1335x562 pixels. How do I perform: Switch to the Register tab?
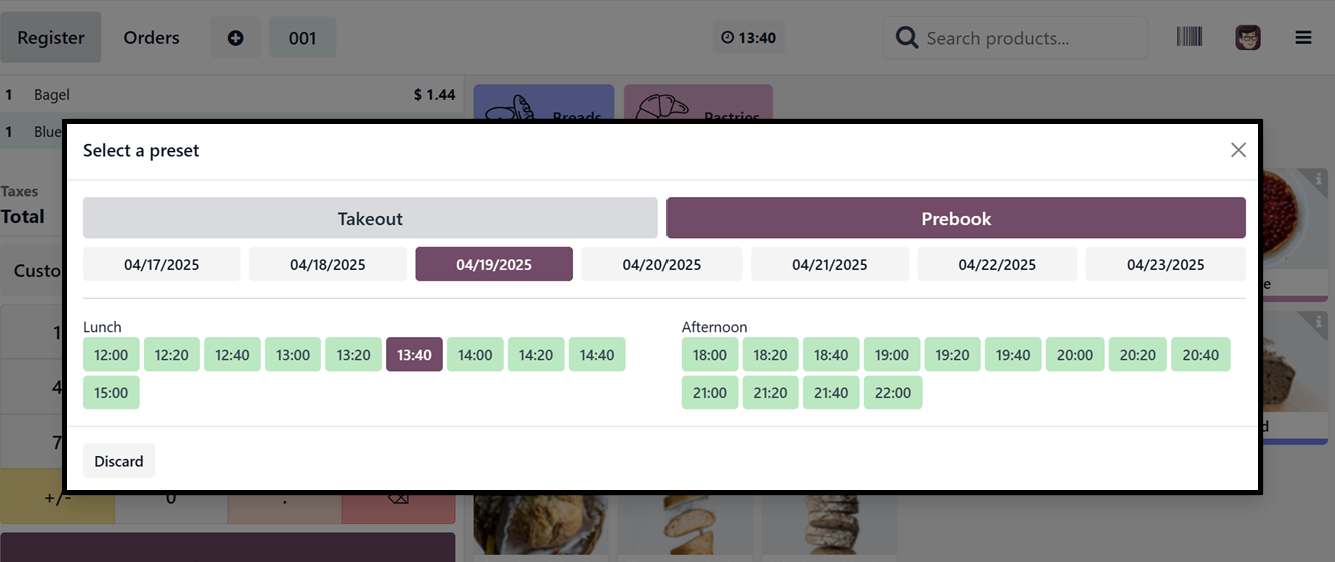click(51, 38)
